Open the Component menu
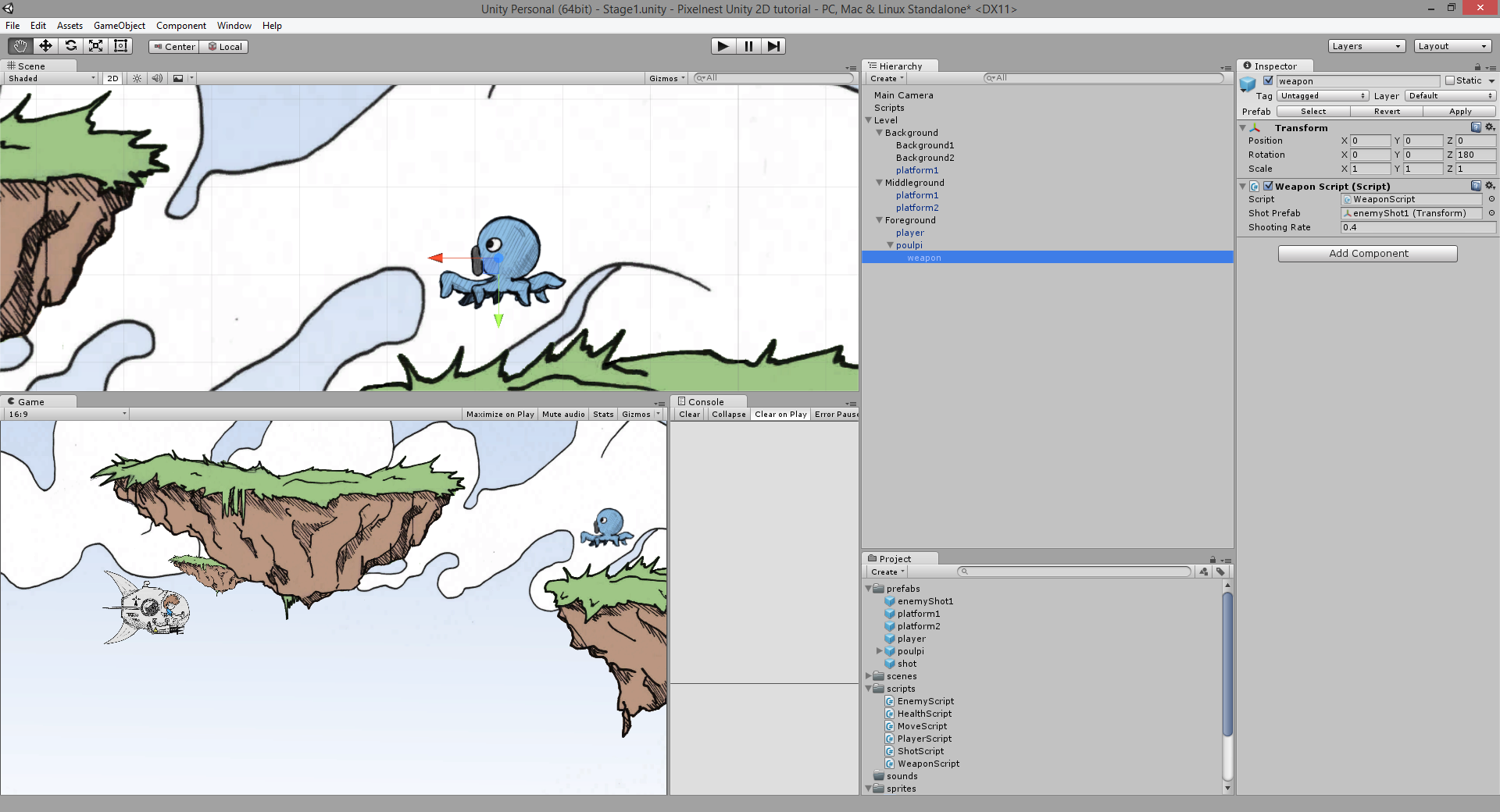Viewport: 1500px width, 812px height. (181, 26)
